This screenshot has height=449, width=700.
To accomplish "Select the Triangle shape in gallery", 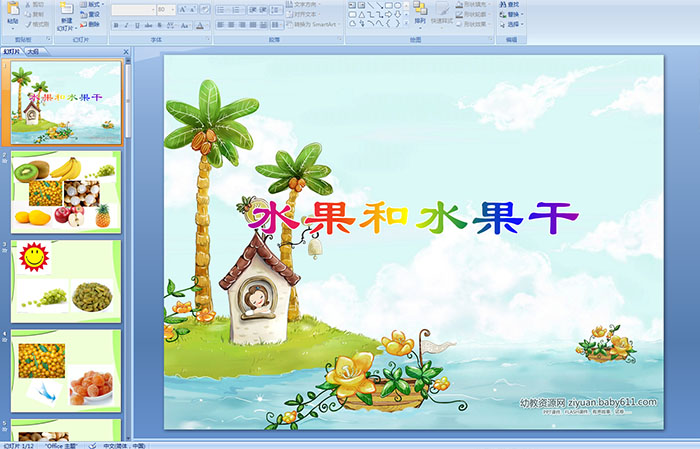I will [x=362, y=14].
